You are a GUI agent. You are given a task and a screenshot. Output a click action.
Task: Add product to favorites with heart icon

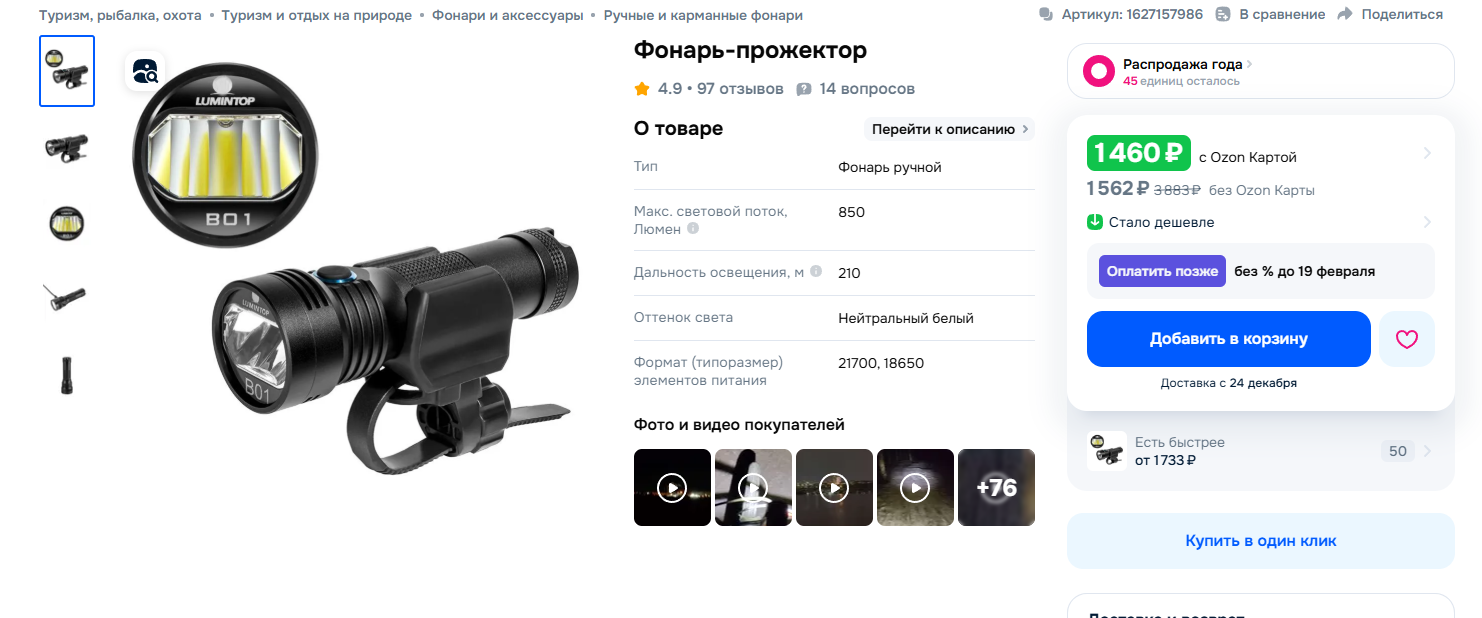(1406, 339)
